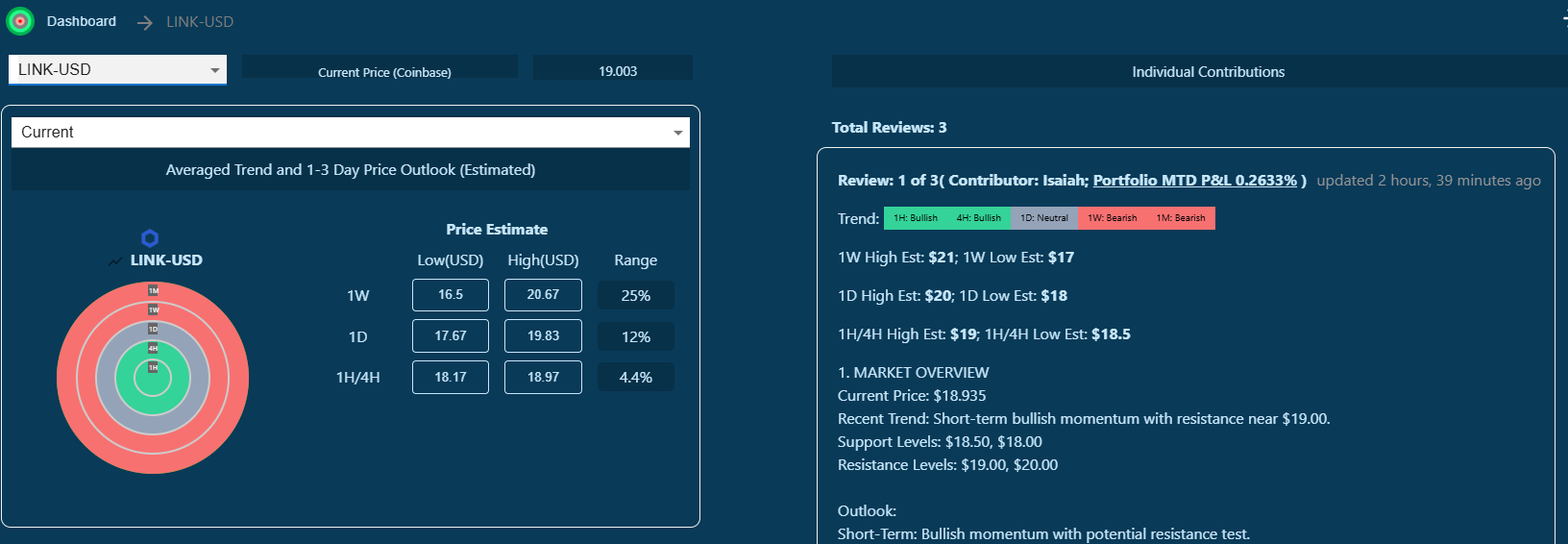Click the Support Levels: $18.50, $18.00 line

coord(940,442)
